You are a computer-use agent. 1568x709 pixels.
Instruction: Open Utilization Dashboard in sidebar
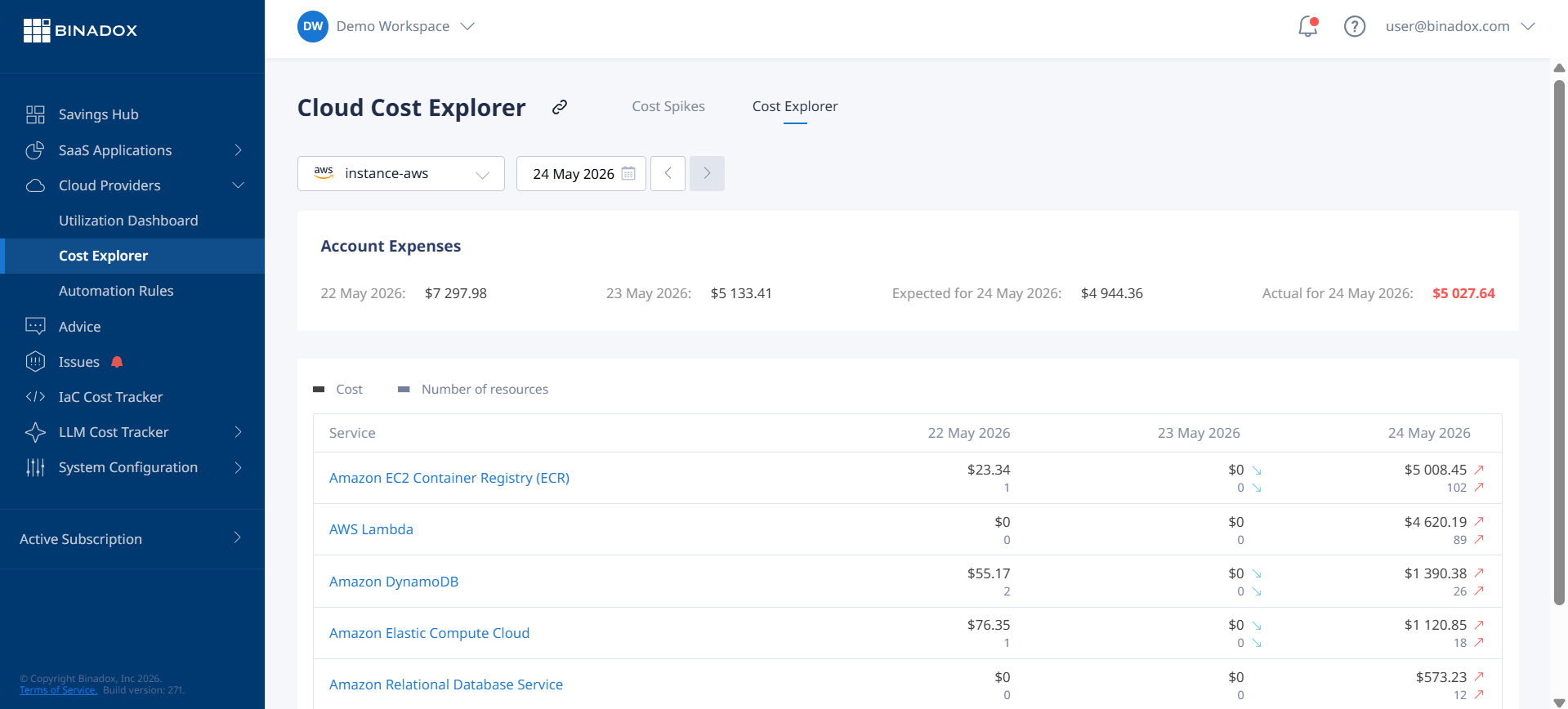128,221
